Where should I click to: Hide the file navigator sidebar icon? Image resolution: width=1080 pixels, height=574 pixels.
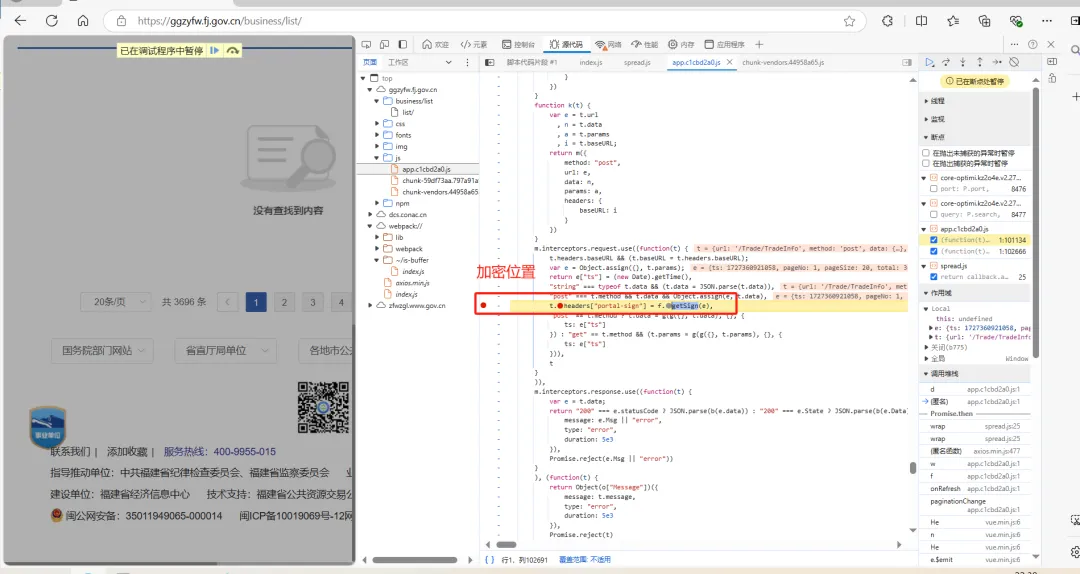click(x=490, y=62)
